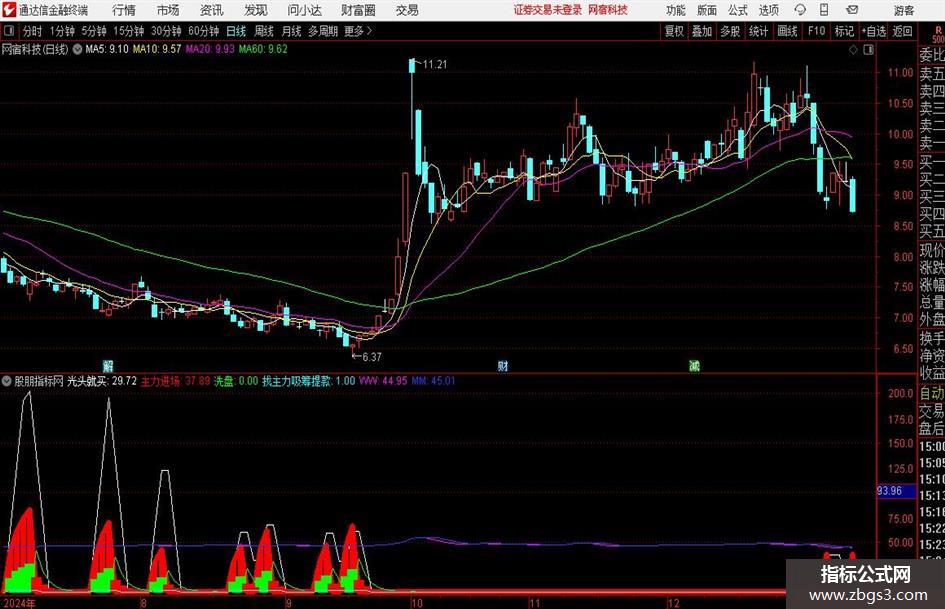Switch to the 30分钟 period tab
The image size is (945, 609).
point(166,31)
